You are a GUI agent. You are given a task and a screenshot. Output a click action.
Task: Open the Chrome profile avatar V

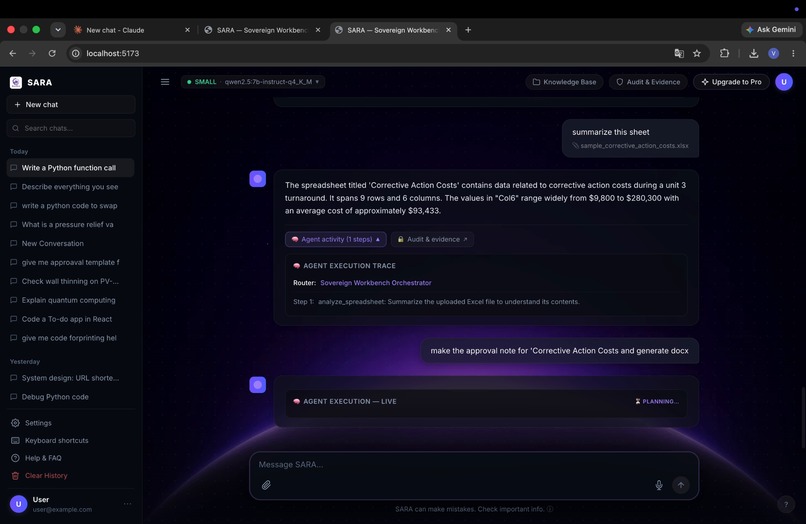tap(774, 53)
